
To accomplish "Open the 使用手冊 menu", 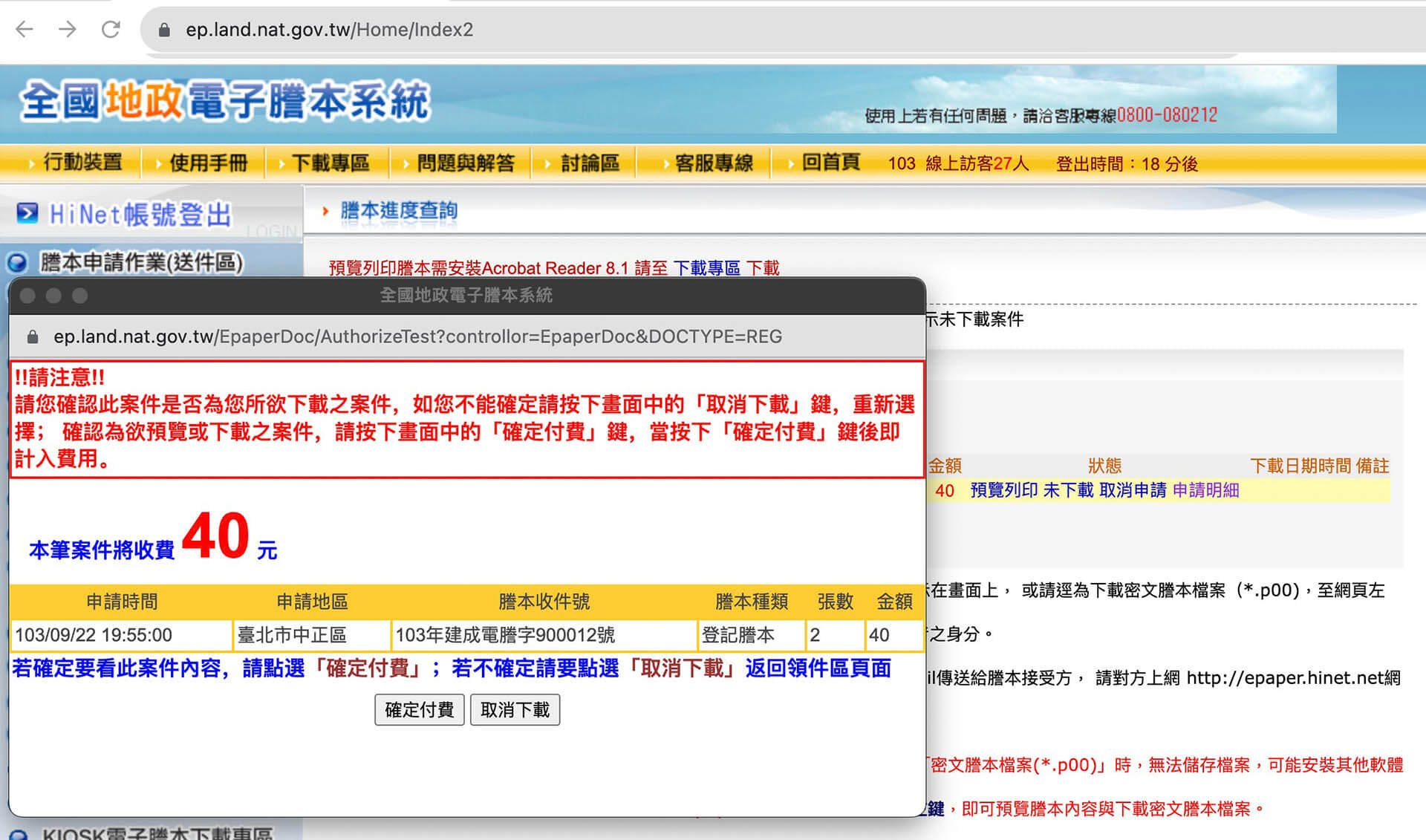I will (x=208, y=163).
